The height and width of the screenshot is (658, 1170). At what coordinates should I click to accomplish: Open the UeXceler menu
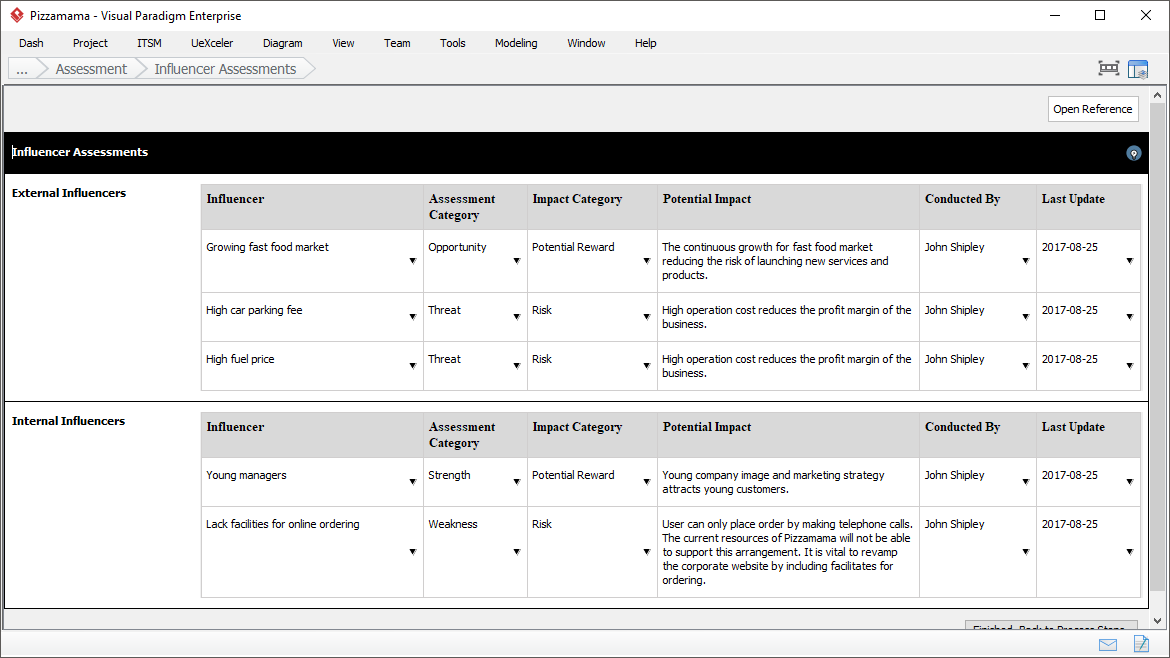(x=212, y=43)
